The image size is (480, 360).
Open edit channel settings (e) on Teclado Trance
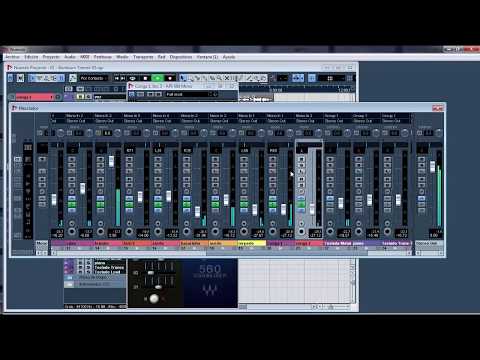387,192
